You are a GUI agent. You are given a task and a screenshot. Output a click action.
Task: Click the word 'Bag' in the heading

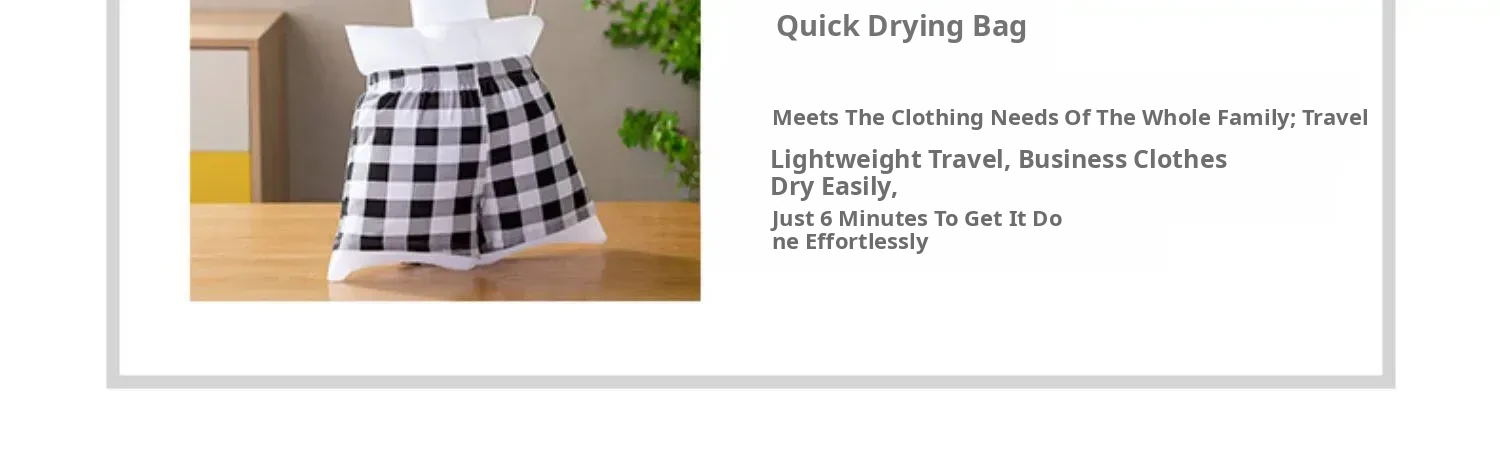click(x=999, y=27)
